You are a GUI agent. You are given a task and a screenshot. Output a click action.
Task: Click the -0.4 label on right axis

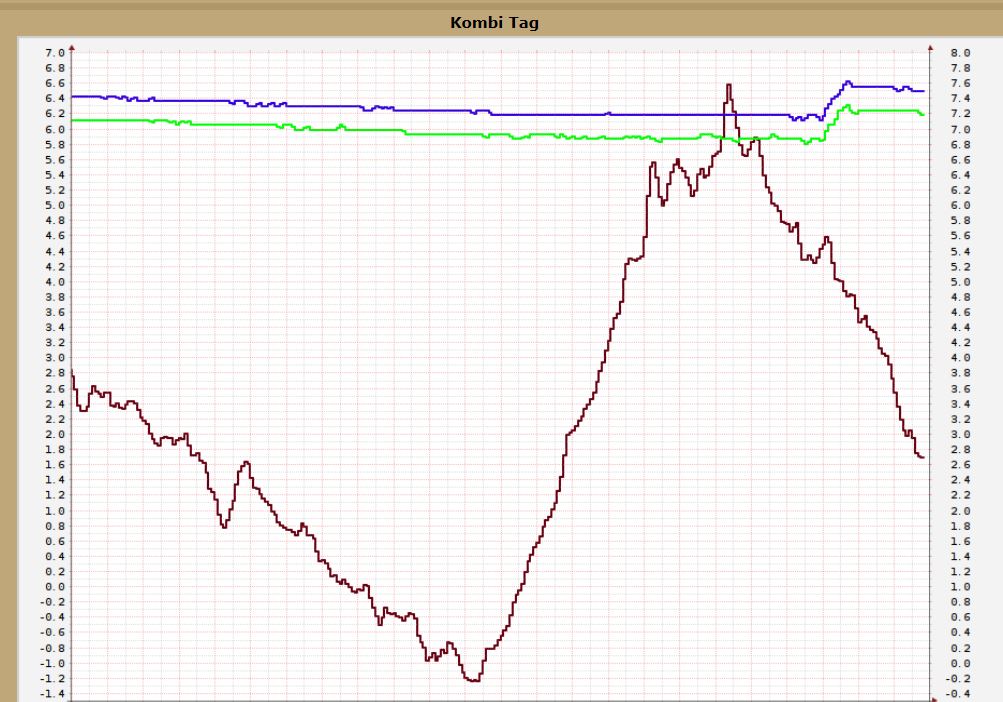click(957, 693)
